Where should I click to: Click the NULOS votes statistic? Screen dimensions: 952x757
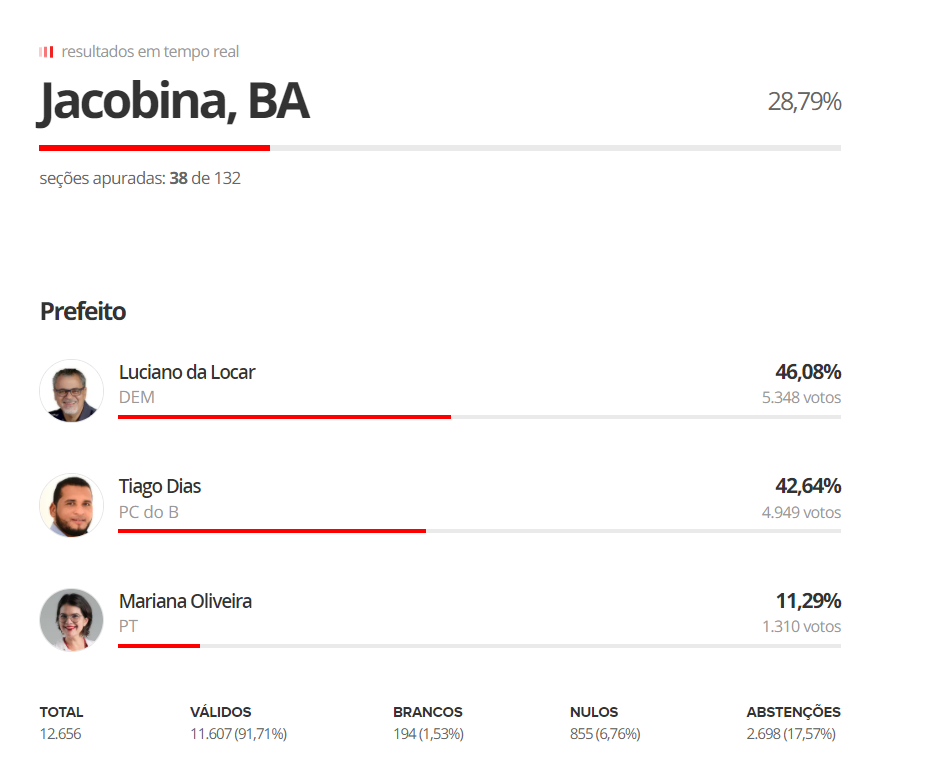[x=604, y=723]
